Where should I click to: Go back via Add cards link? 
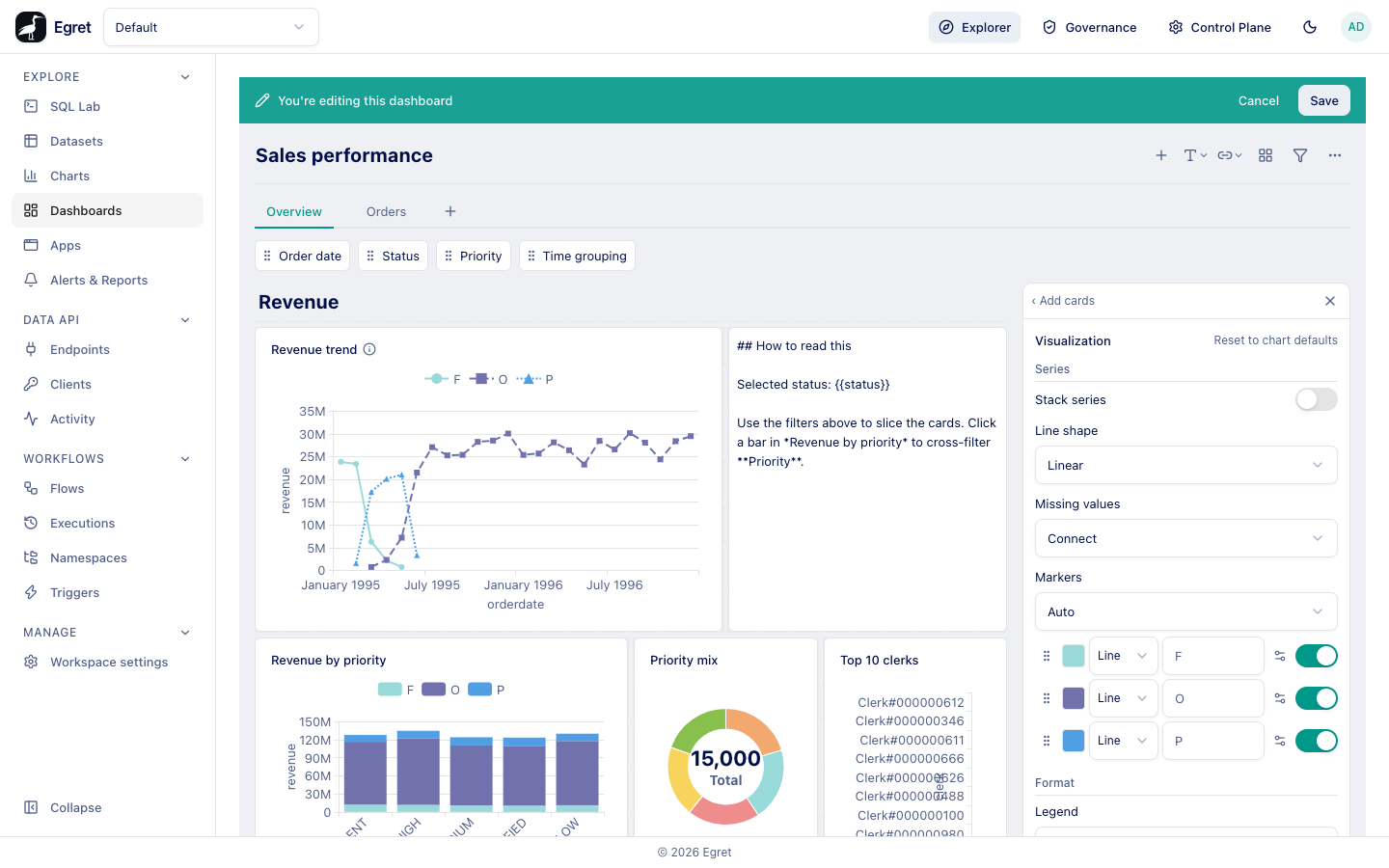[x=1063, y=301]
